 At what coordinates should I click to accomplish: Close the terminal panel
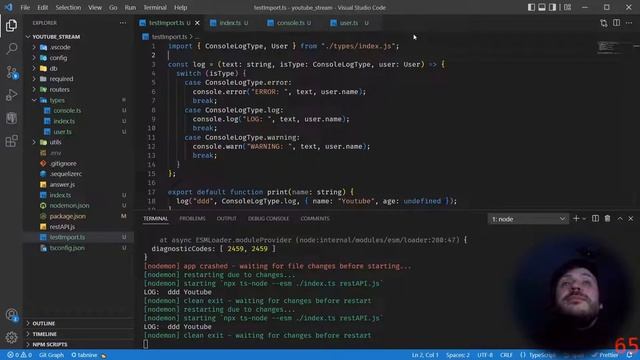pyautogui.click(x=631, y=219)
